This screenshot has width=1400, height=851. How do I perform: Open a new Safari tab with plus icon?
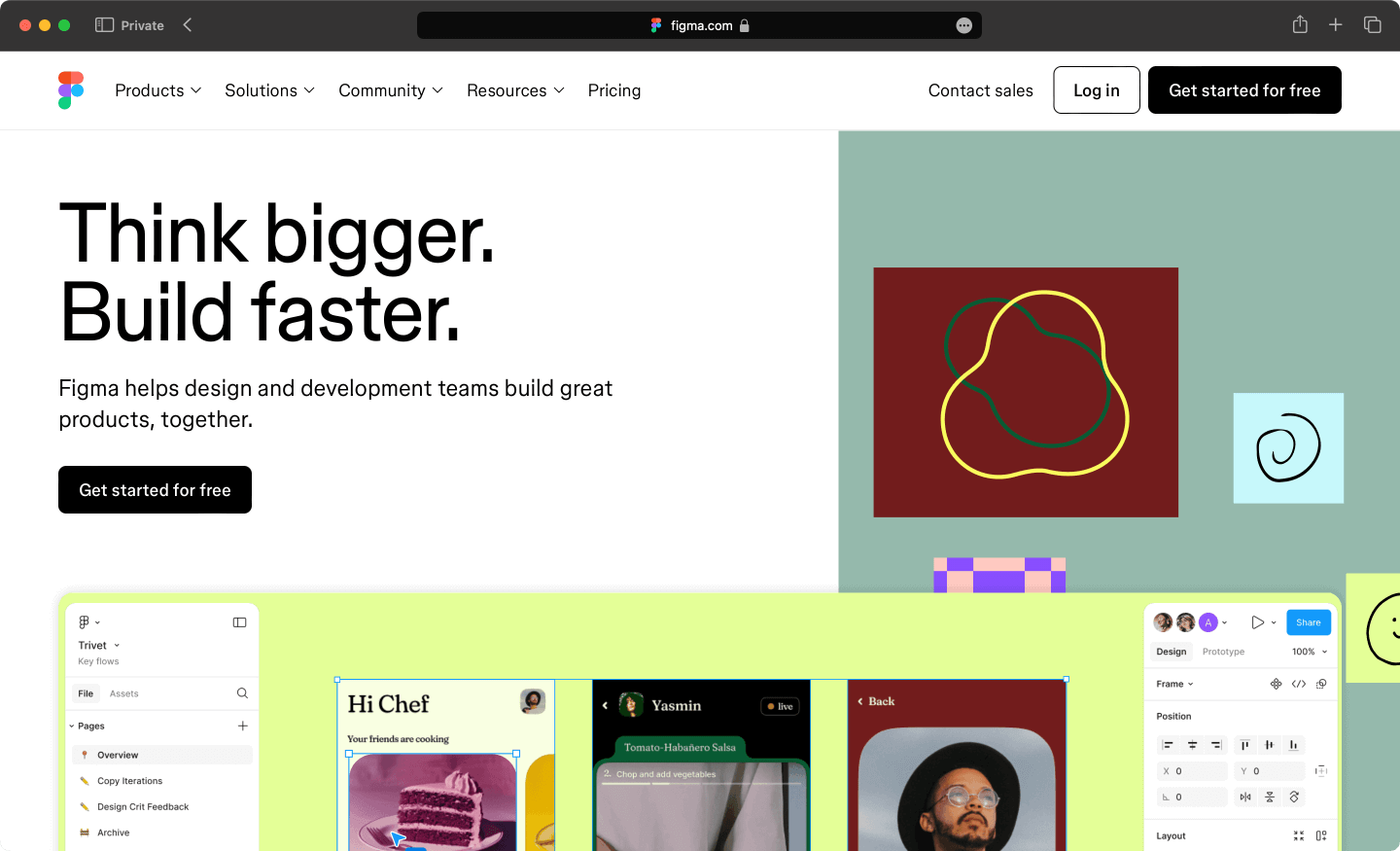(1336, 25)
